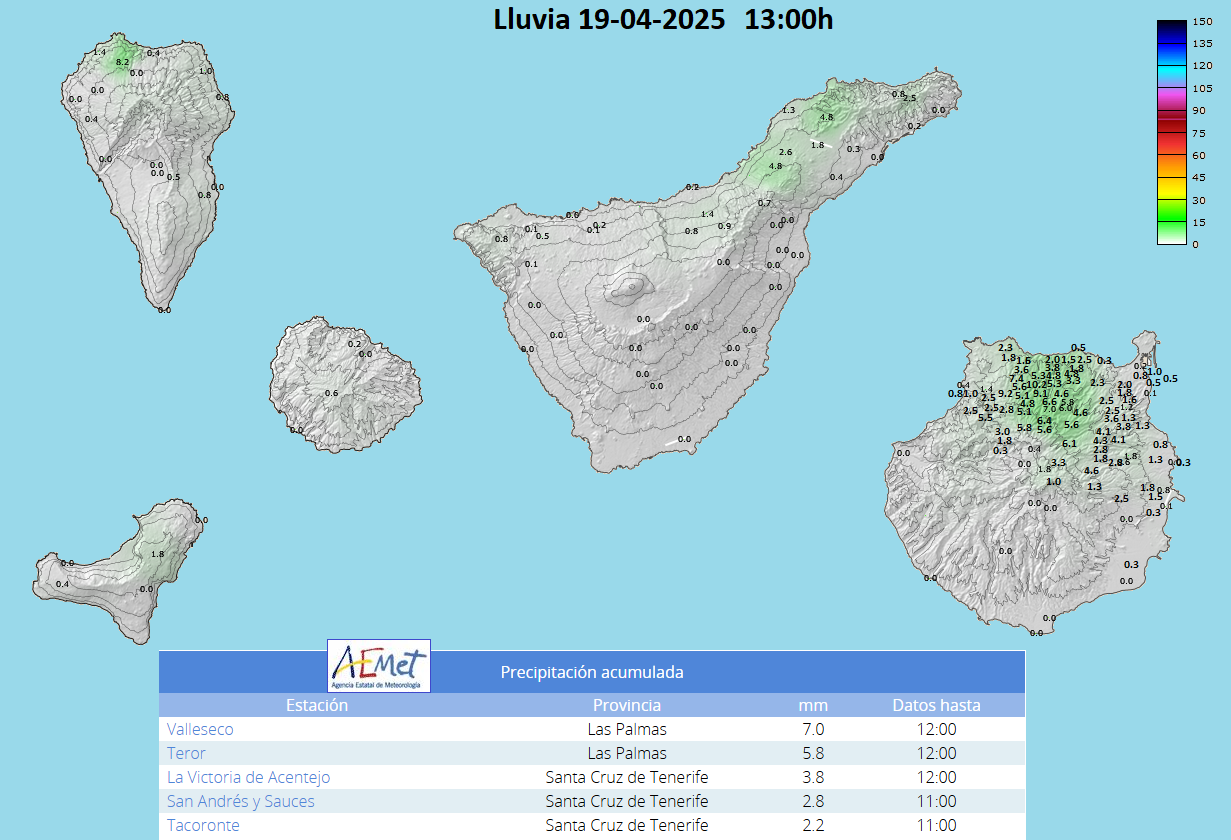The image size is (1231, 840).
Task: Click the 11:00 time in Tacoronte row
Action: [x=937, y=825]
